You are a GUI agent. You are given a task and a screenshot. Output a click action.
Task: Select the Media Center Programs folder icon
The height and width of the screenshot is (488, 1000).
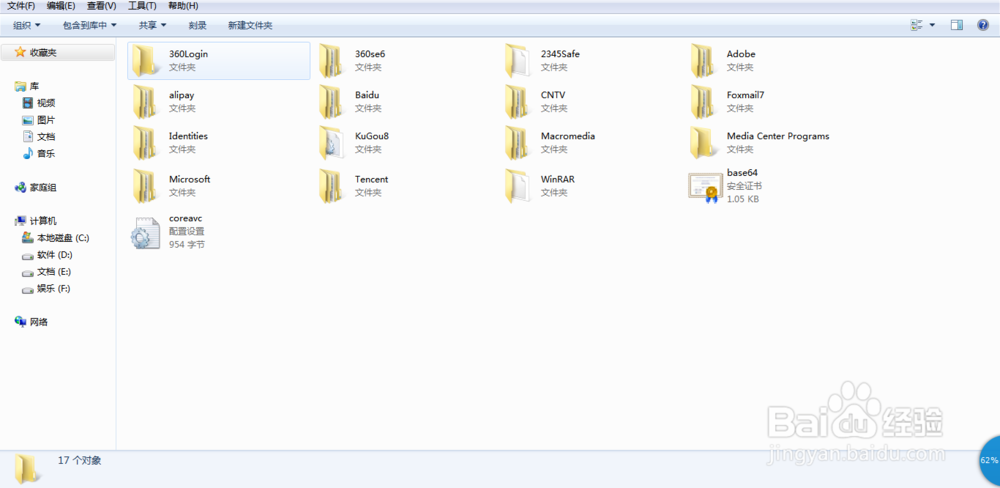tap(703, 143)
